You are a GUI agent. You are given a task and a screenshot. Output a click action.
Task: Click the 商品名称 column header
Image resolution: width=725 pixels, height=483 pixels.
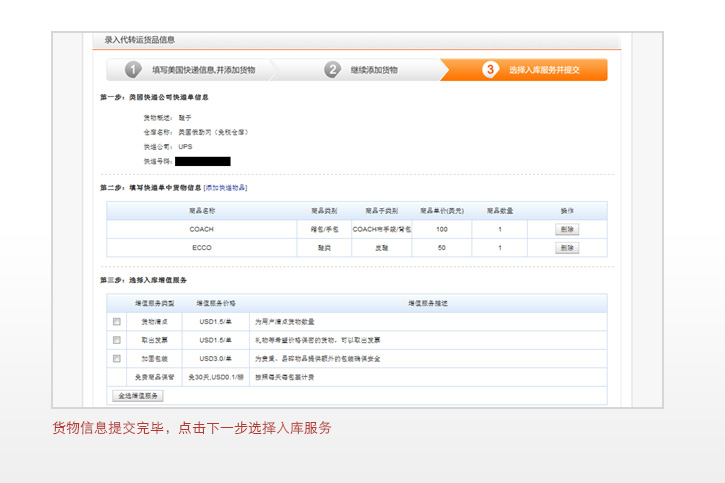(202, 211)
